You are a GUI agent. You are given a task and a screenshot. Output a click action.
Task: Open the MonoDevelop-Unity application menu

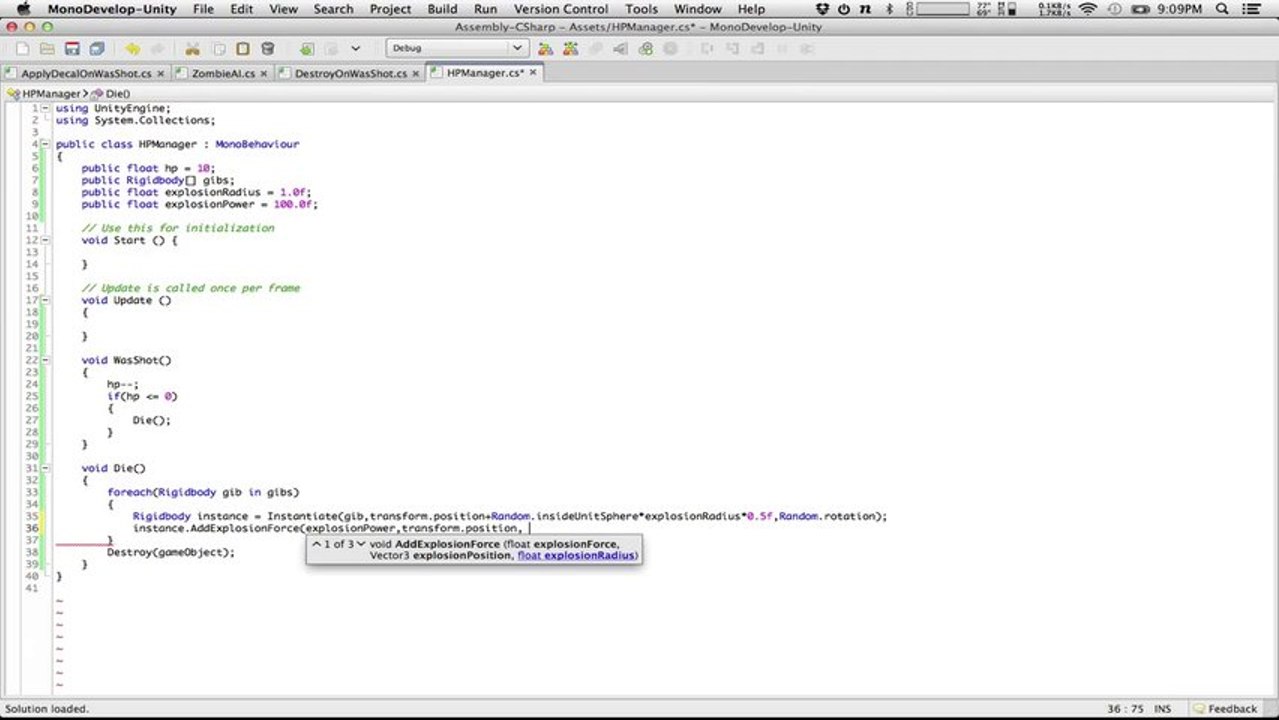(112, 9)
